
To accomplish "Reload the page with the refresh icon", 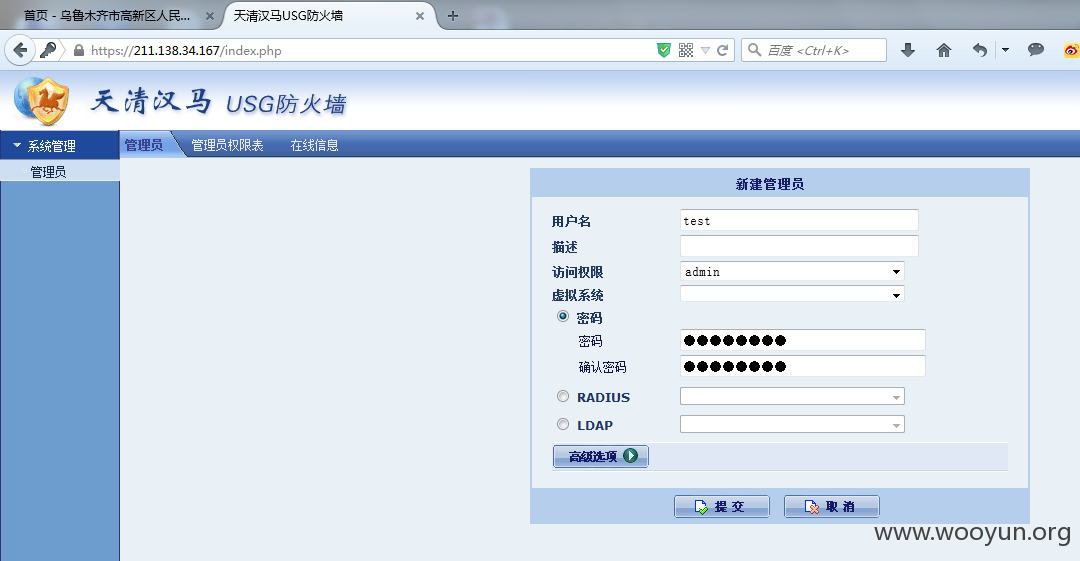I will coord(723,50).
